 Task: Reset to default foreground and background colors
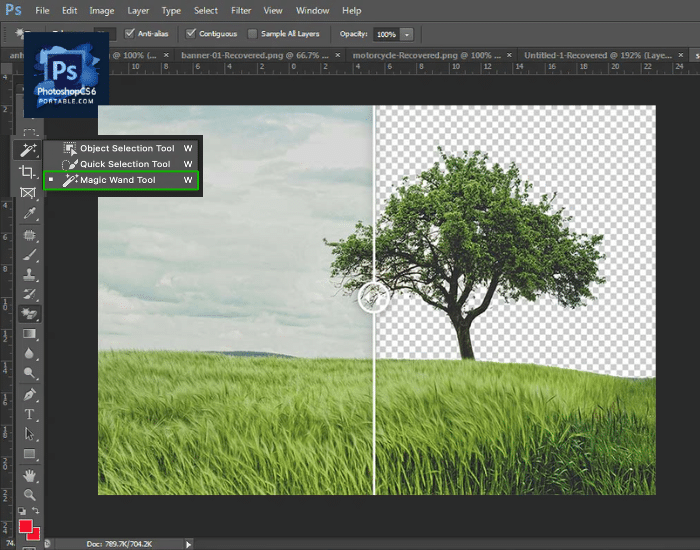pos(21,511)
